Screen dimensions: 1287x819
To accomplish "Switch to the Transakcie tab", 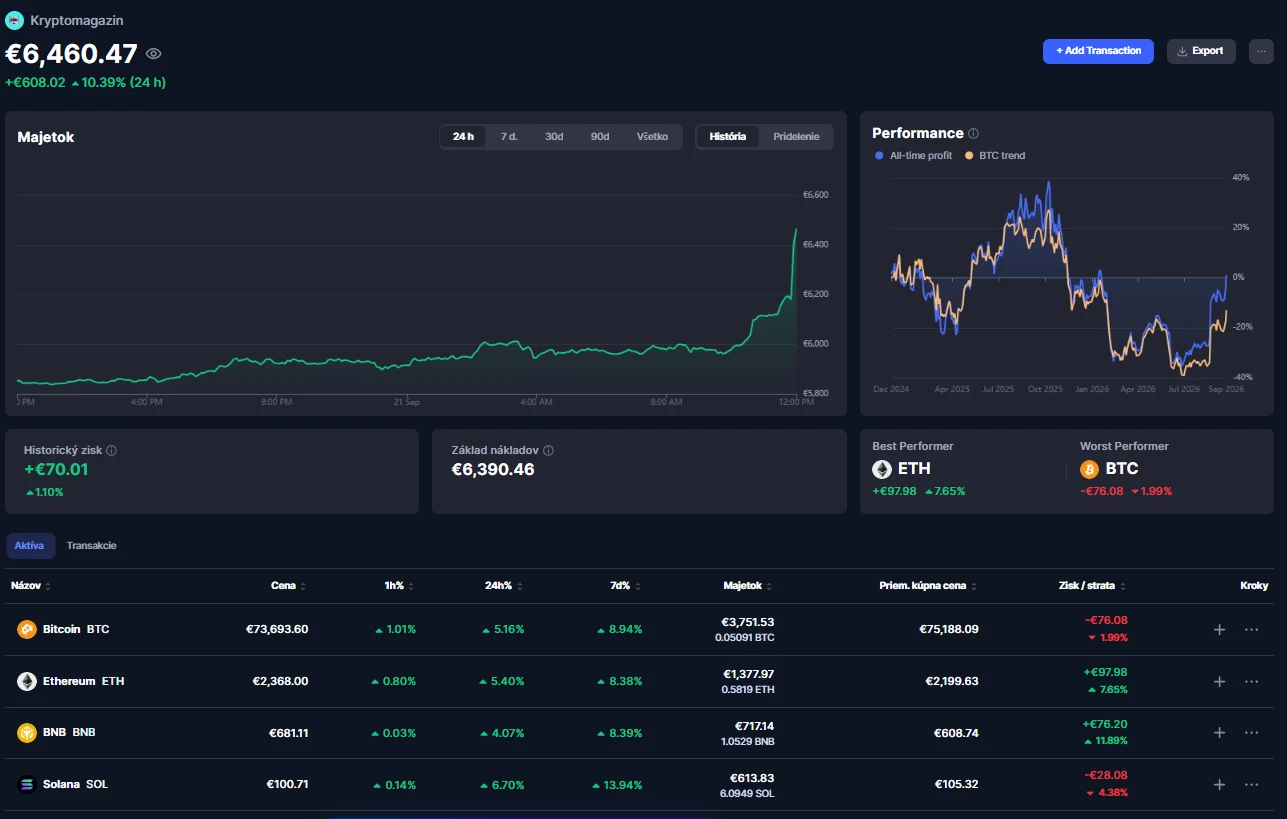I will pos(92,546).
